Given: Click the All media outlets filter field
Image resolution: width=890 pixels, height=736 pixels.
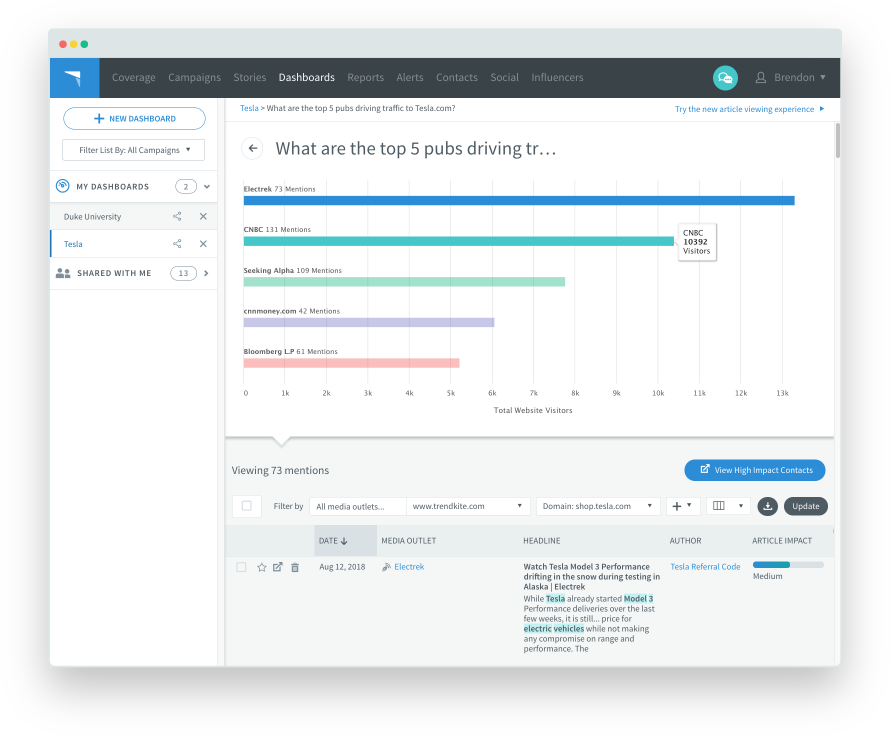Looking at the screenshot, I should coord(358,506).
